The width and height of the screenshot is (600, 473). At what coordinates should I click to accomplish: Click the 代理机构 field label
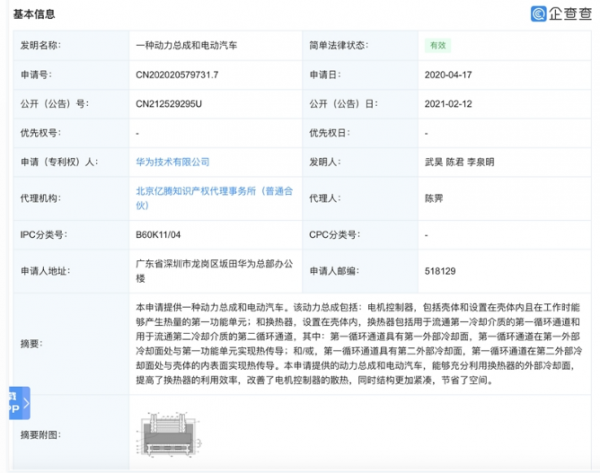[41, 198]
